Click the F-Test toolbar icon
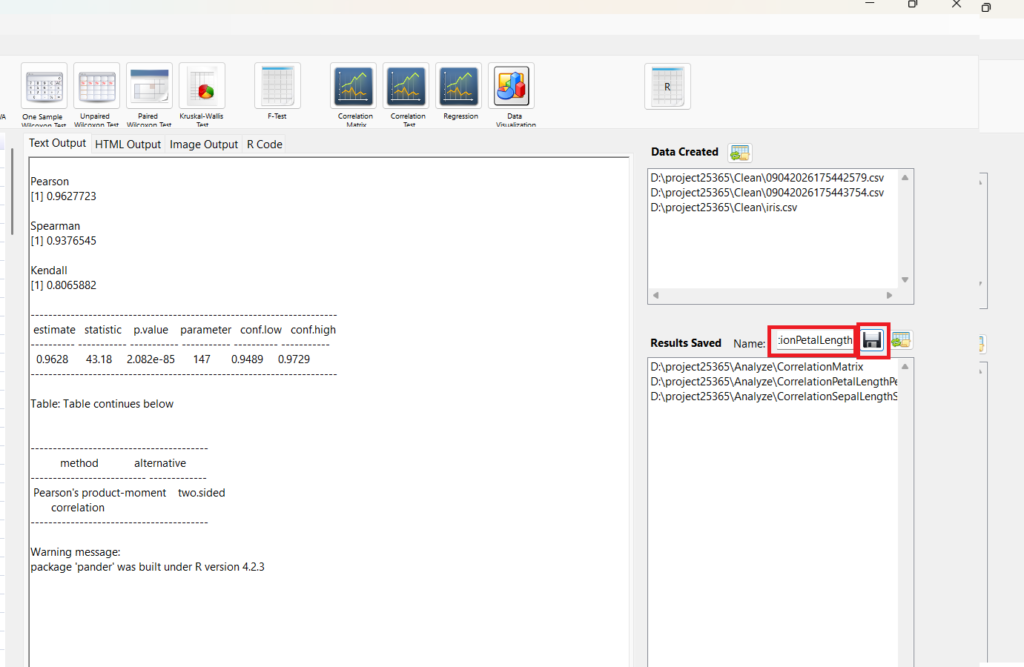The width and height of the screenshot is (1024, 667). [x=277, y=87]
